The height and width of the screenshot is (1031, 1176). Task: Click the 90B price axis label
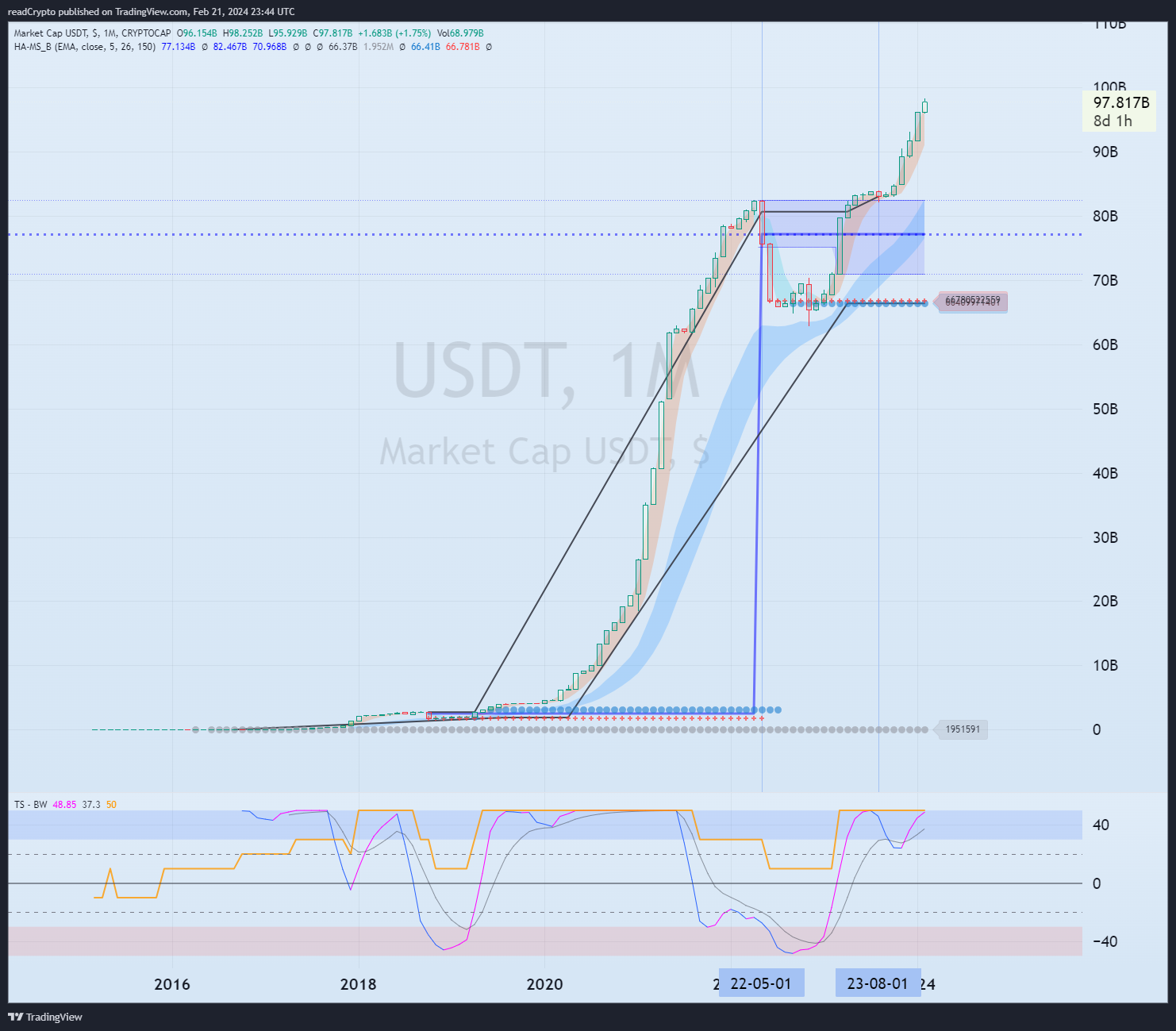pos(1105,152)
